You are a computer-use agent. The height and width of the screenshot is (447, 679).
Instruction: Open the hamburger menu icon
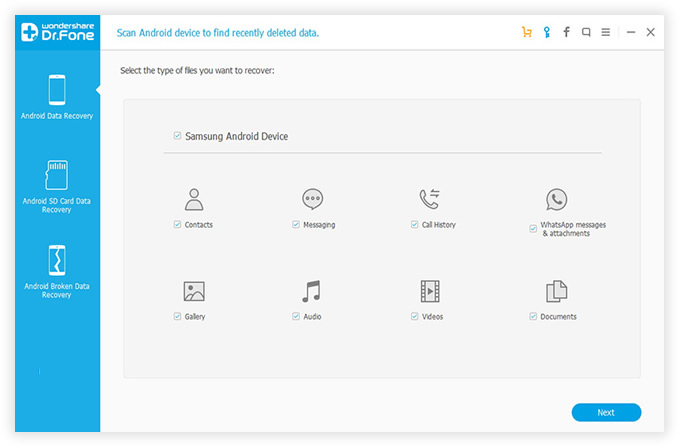tap(606, 32)
